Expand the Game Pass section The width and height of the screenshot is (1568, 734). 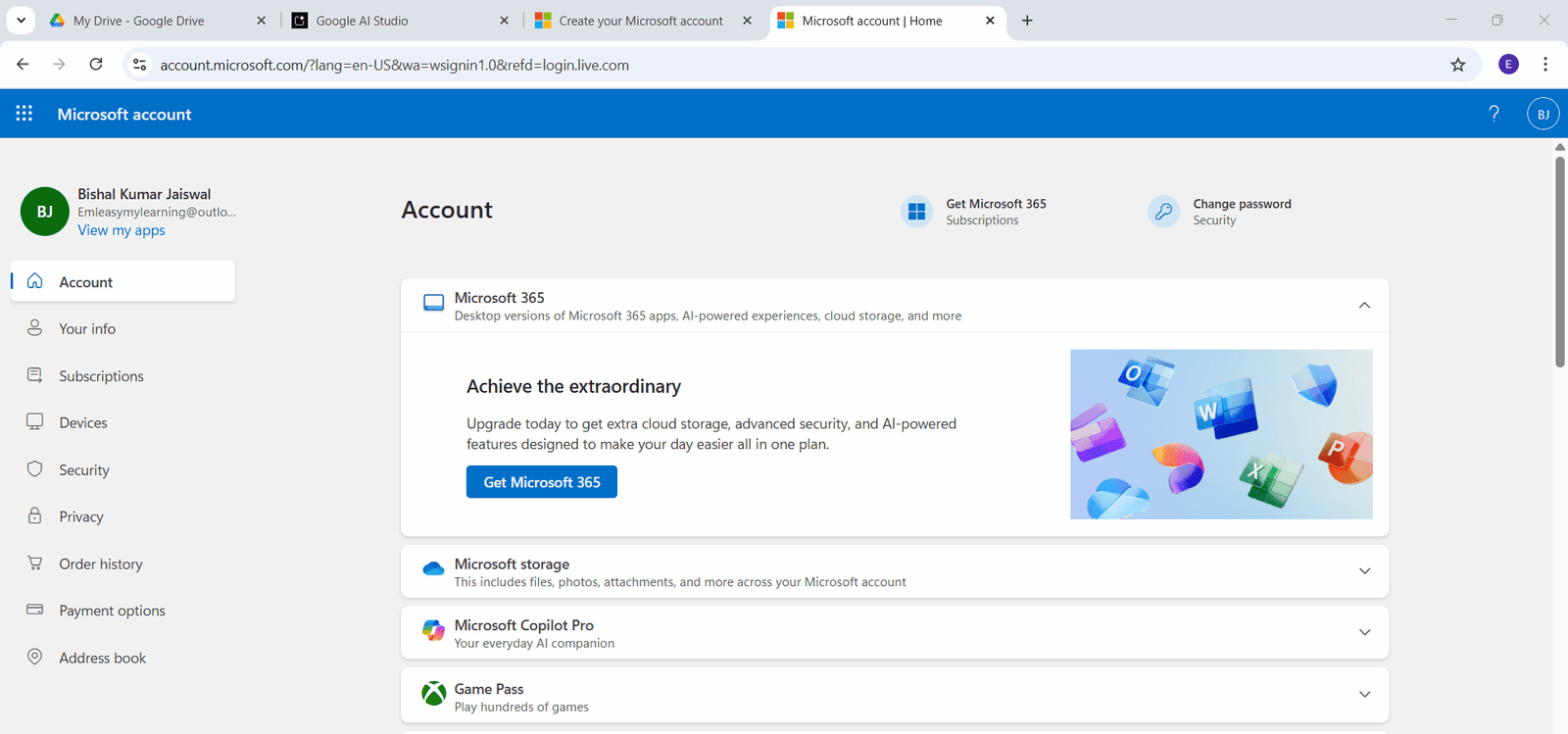(x=1363, y=695)
